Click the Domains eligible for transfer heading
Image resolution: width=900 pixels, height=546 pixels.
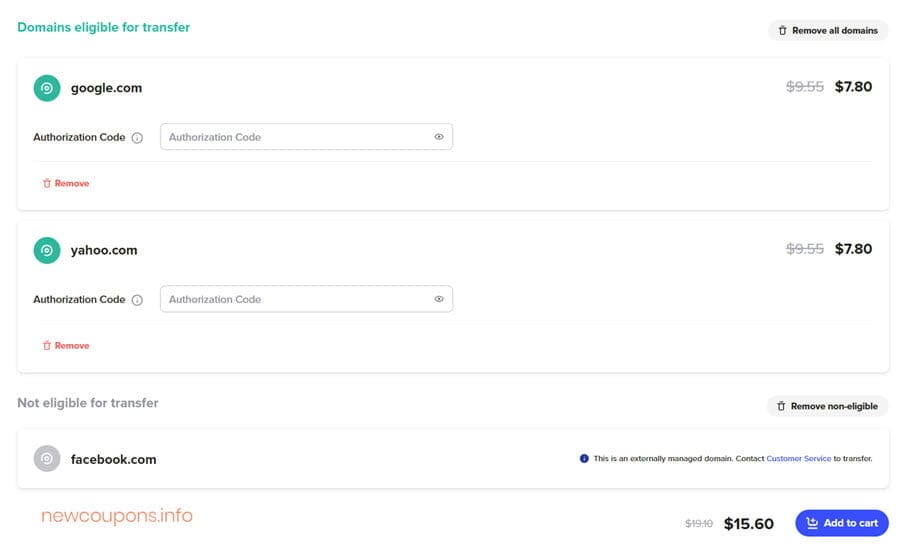103,28
